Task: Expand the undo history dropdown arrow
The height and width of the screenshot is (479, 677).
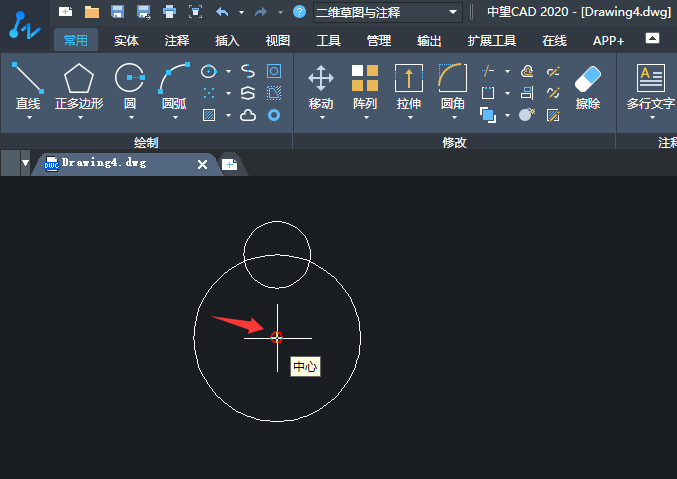Action: click(241, 12)
